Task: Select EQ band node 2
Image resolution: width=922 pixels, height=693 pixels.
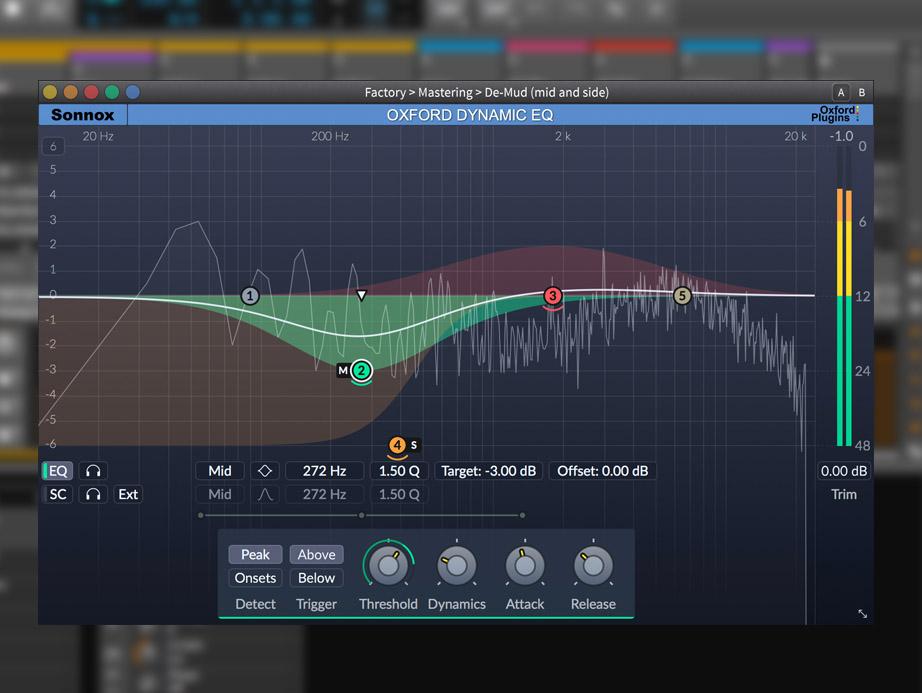Action: 362,371
